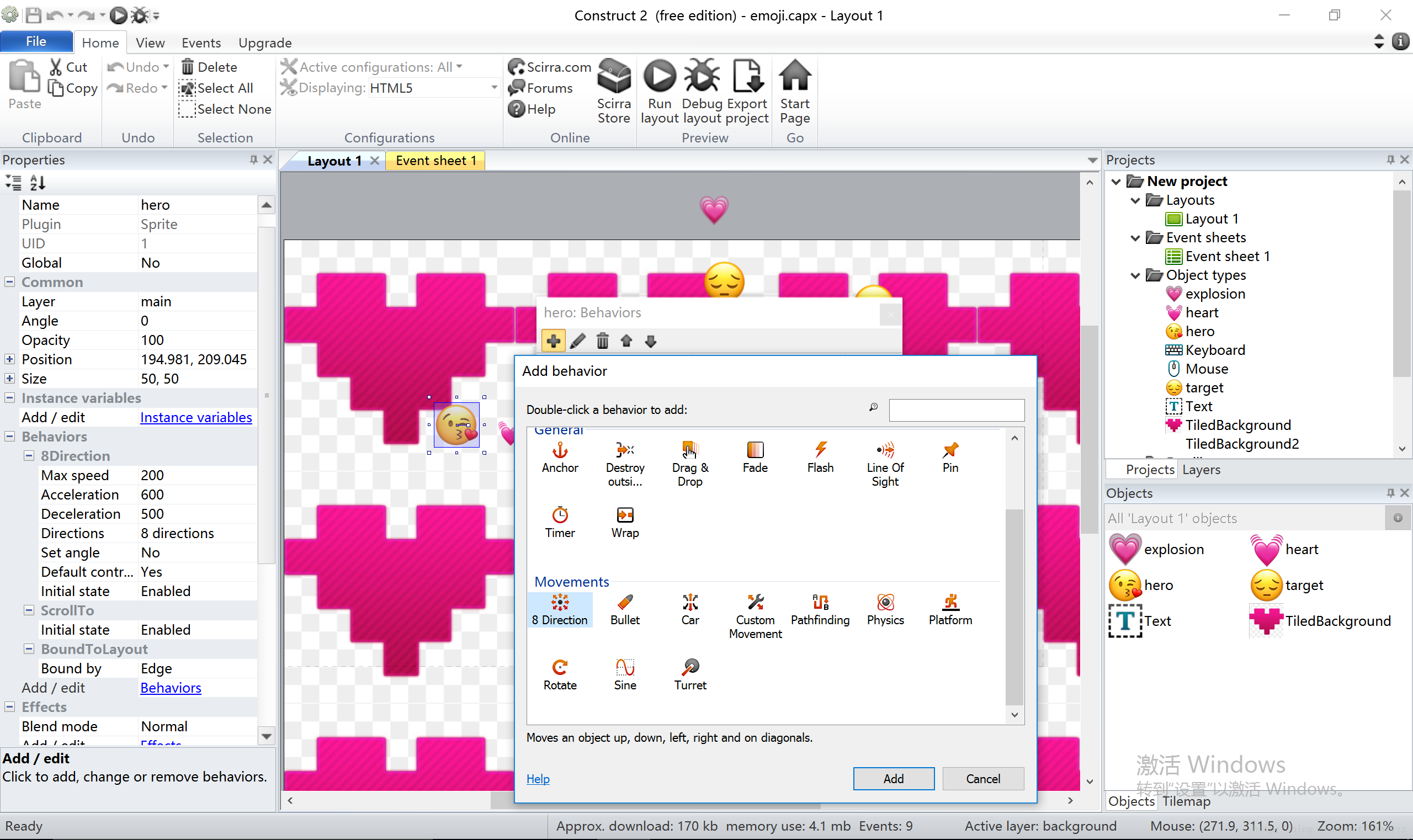Viewport: 1413px width, 840px height.
Task: Select the Bullet movement behavior
Action: [x=625, y=610]
